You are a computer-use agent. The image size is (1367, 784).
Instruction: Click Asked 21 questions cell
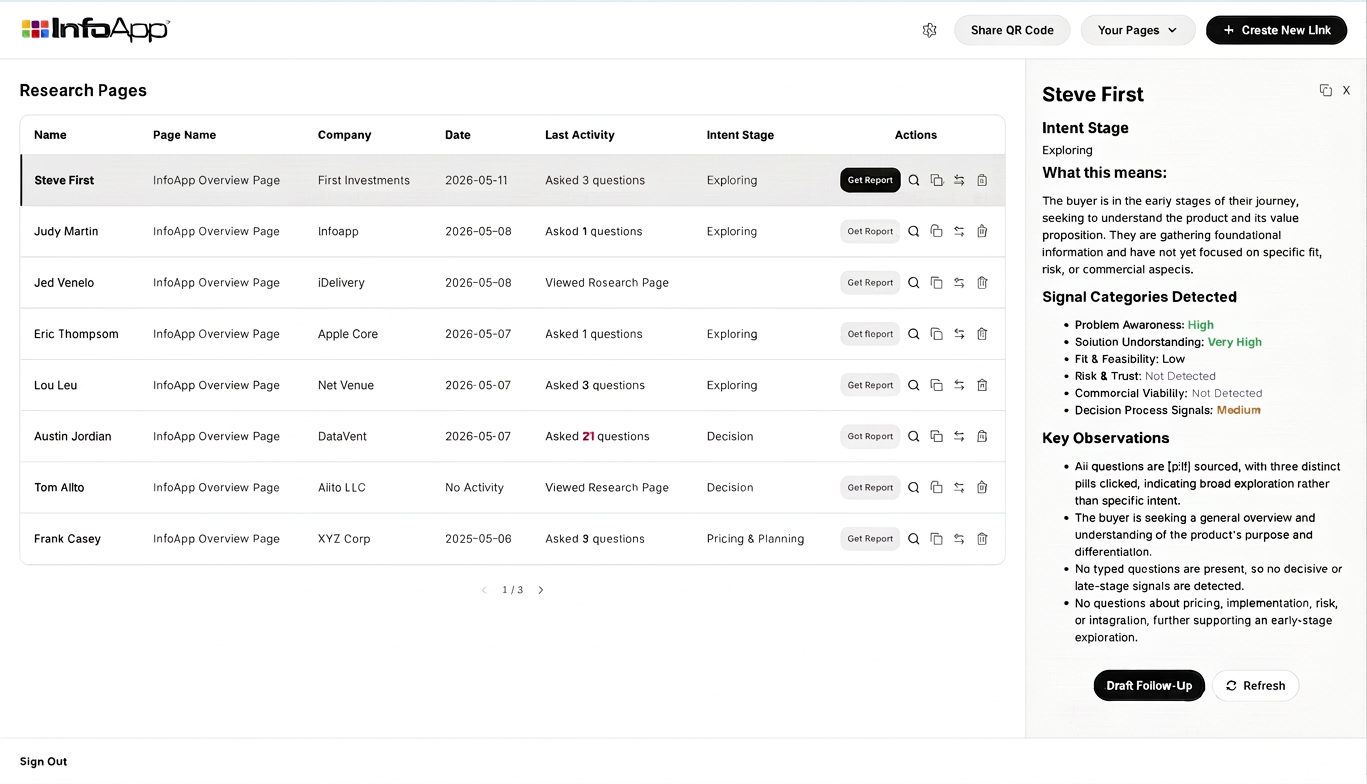pyautogui.click(x=597, y=436)
